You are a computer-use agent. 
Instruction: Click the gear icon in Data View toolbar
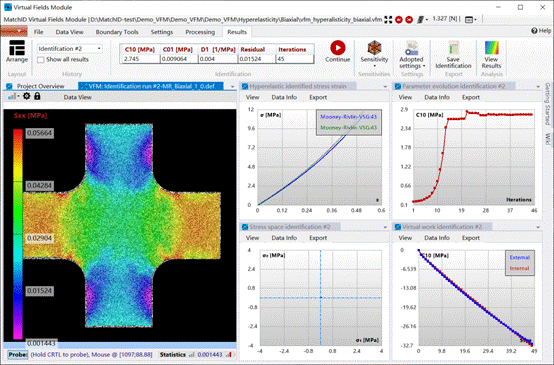[26, 96]
